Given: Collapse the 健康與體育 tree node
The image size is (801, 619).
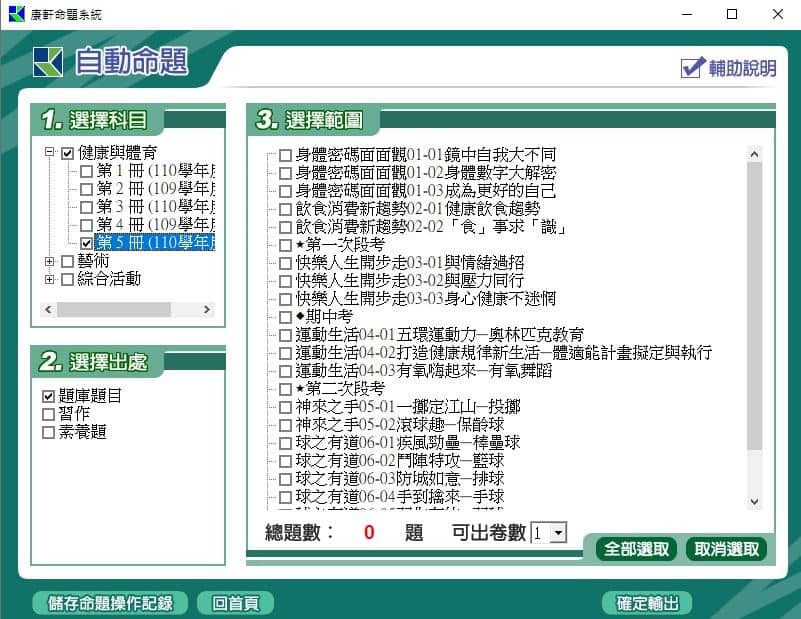Looking at the screenshot, I should [49, 152].
